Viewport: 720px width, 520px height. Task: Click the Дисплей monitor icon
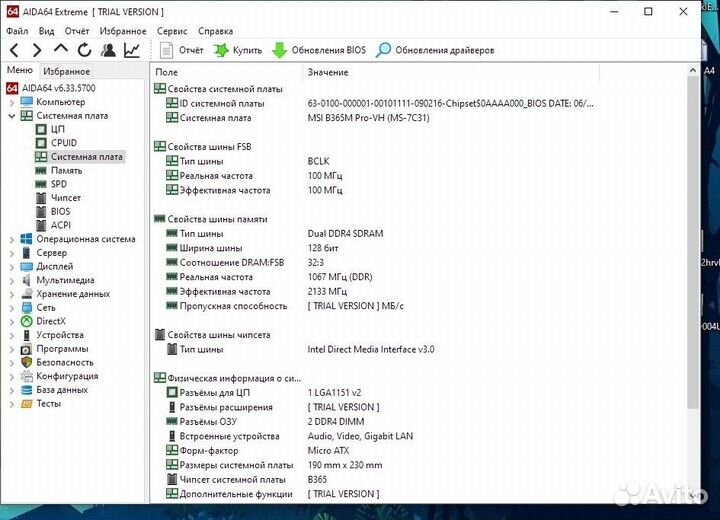pos(27,266)
